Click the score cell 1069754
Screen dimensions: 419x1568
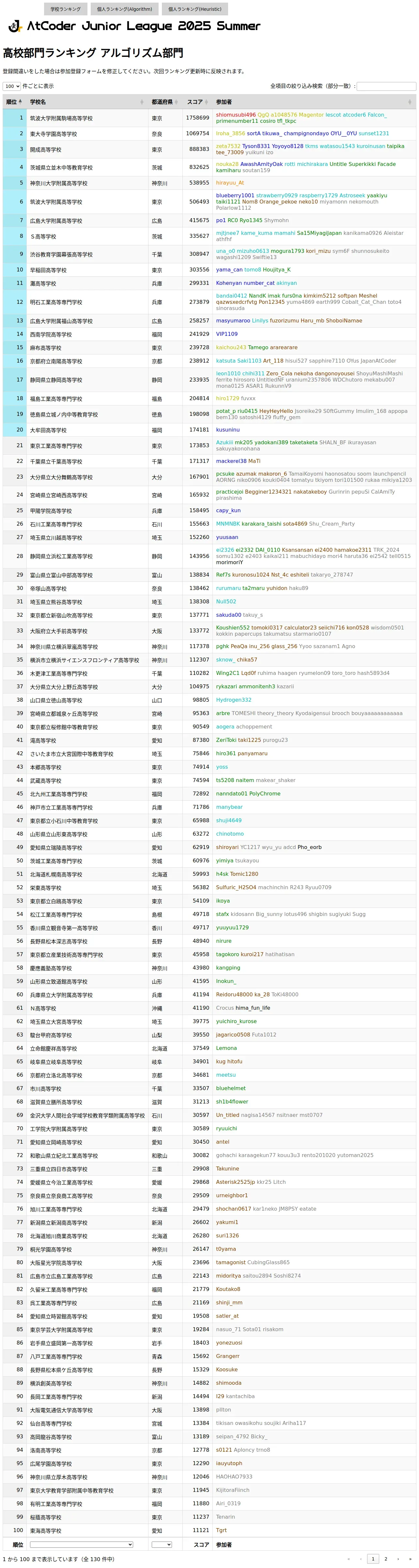pyautogui.click(x=197, y=134)
